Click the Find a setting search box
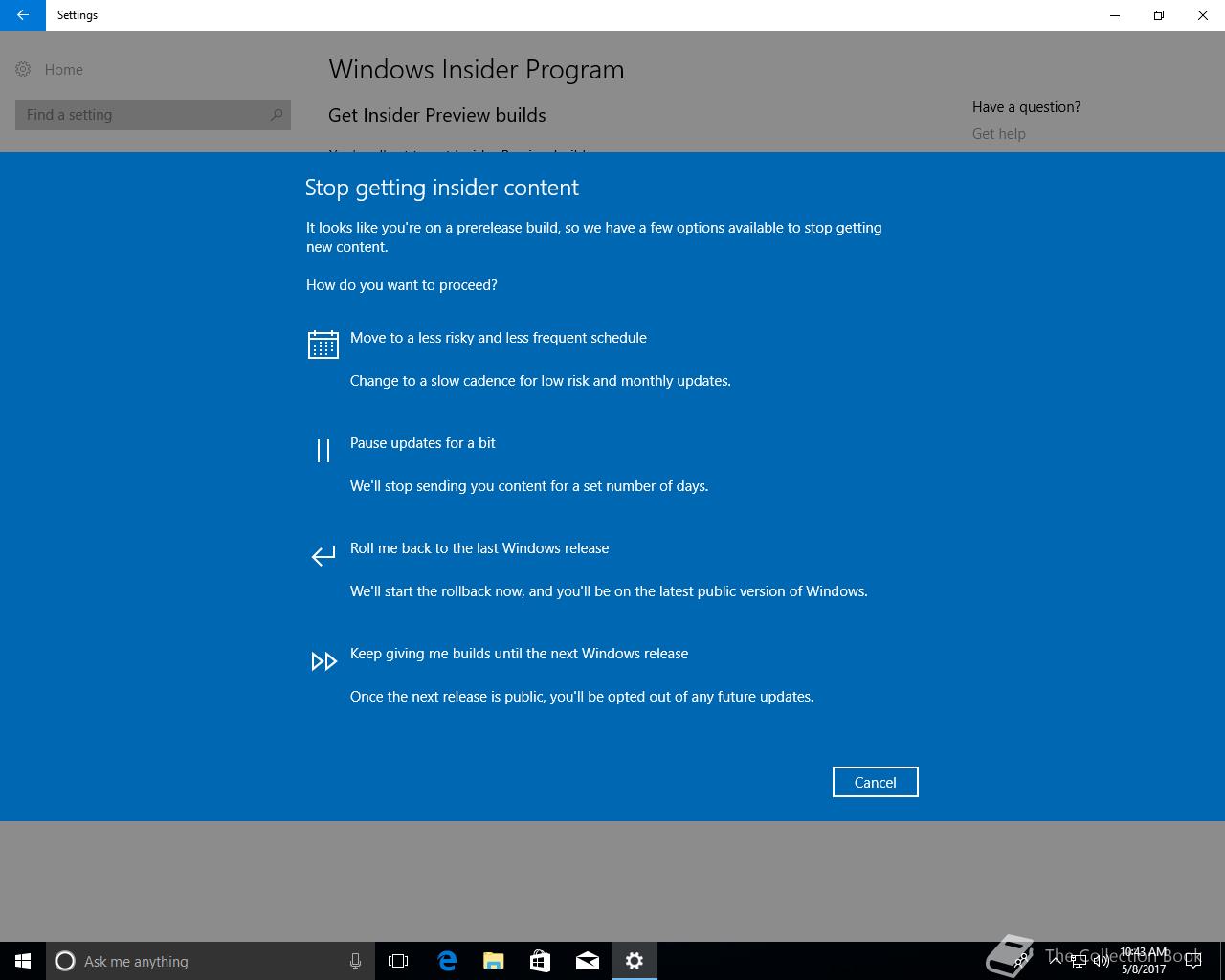 tap(153, 115)
